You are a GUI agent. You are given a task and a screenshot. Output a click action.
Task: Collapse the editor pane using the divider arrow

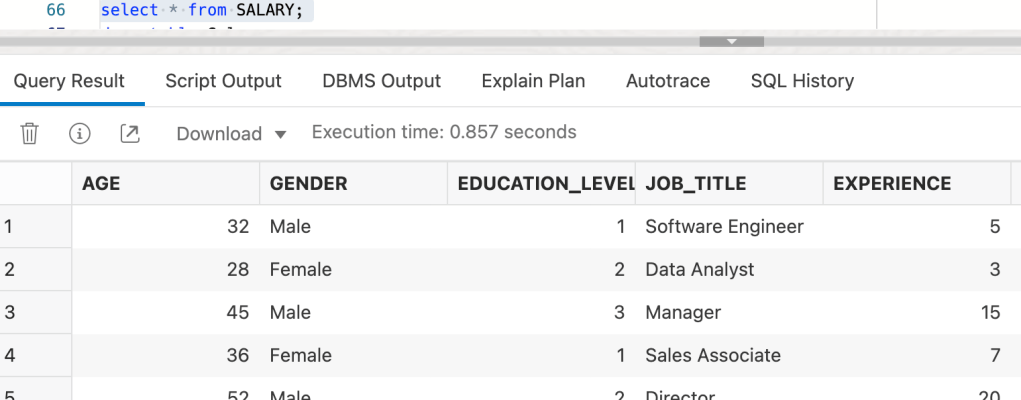click(731, 41)
